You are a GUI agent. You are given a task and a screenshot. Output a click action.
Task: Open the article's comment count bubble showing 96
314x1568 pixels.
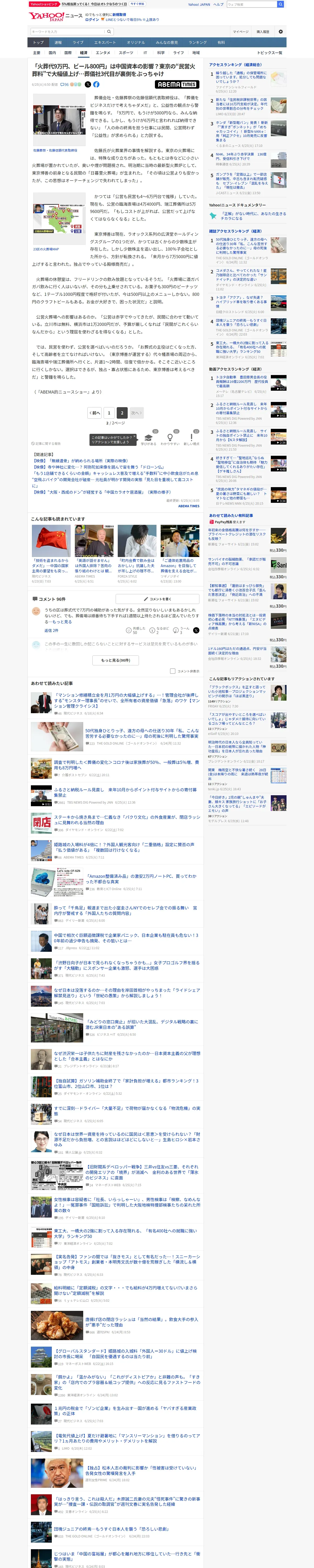coord(64,85)
